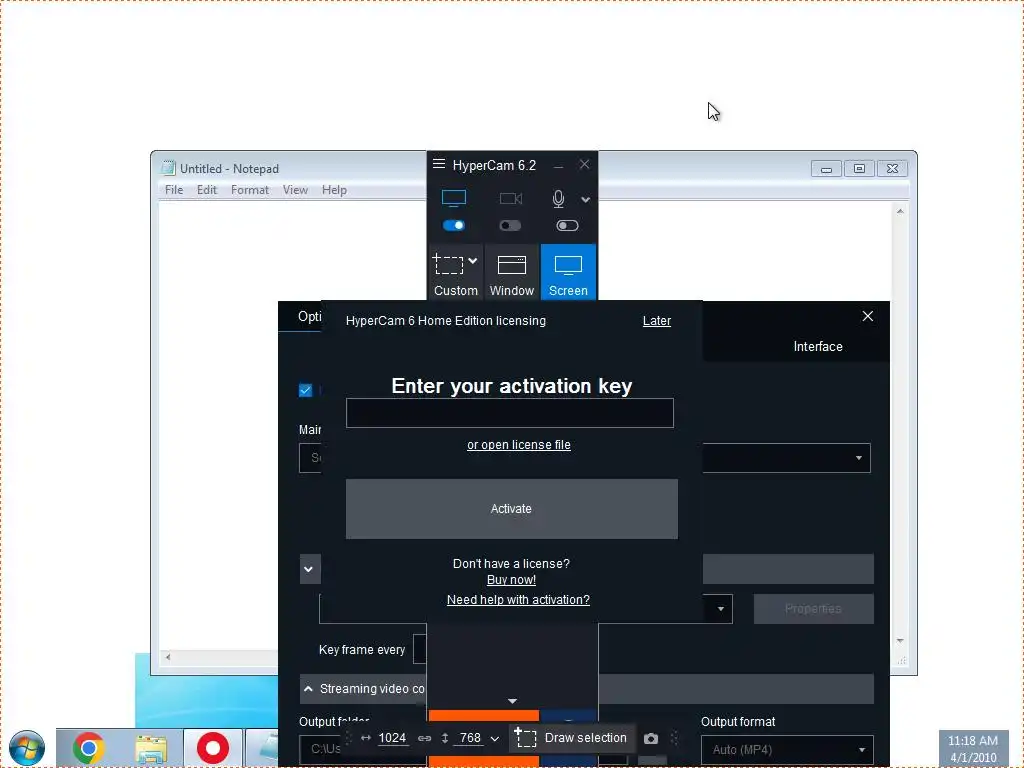Collapse the Streaming video section
Image resolution: width=1024 pixels, height=768 pixels.
(308, 689)
